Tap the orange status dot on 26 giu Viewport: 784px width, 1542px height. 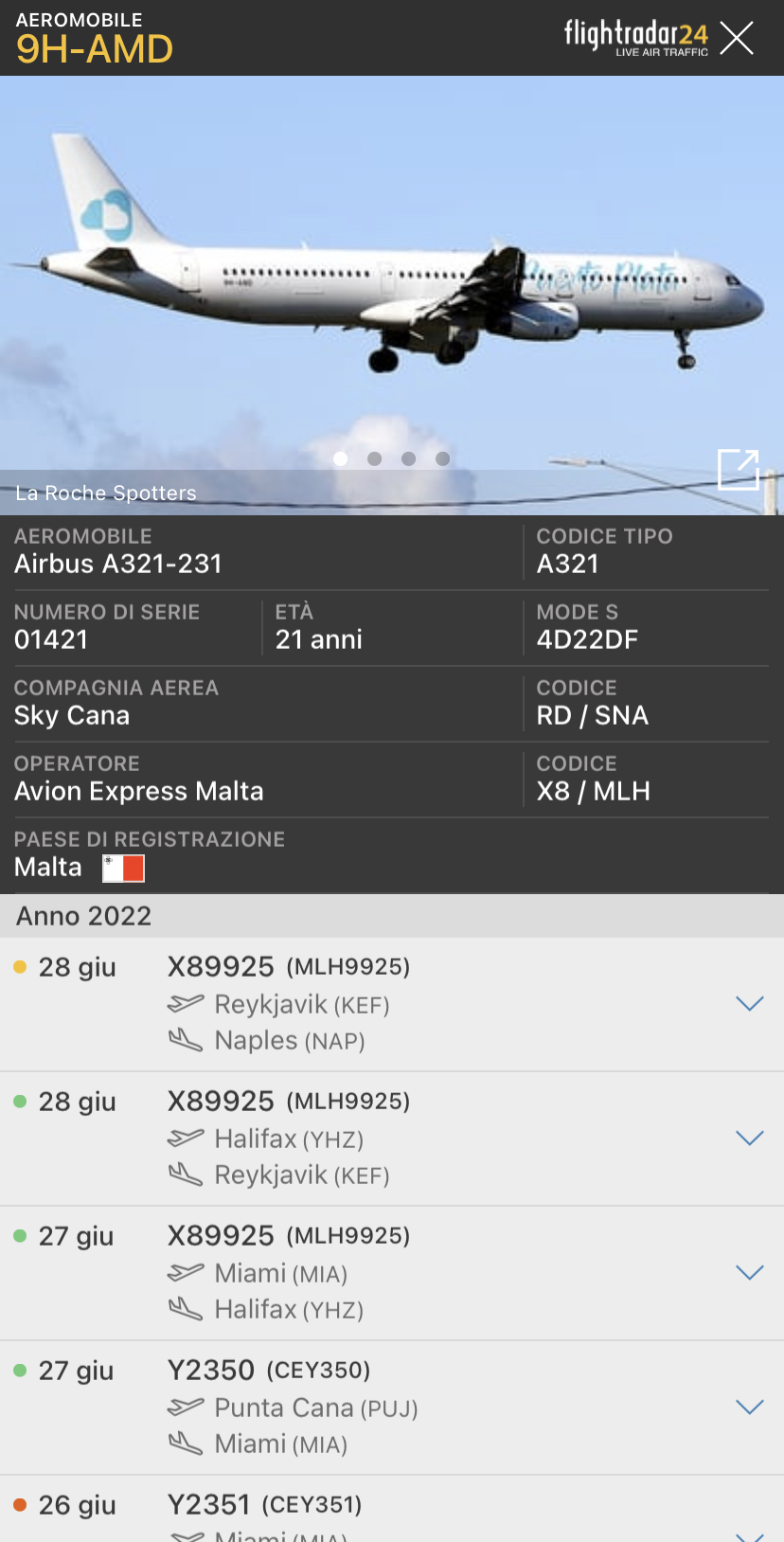click(x=20, y=1505)
